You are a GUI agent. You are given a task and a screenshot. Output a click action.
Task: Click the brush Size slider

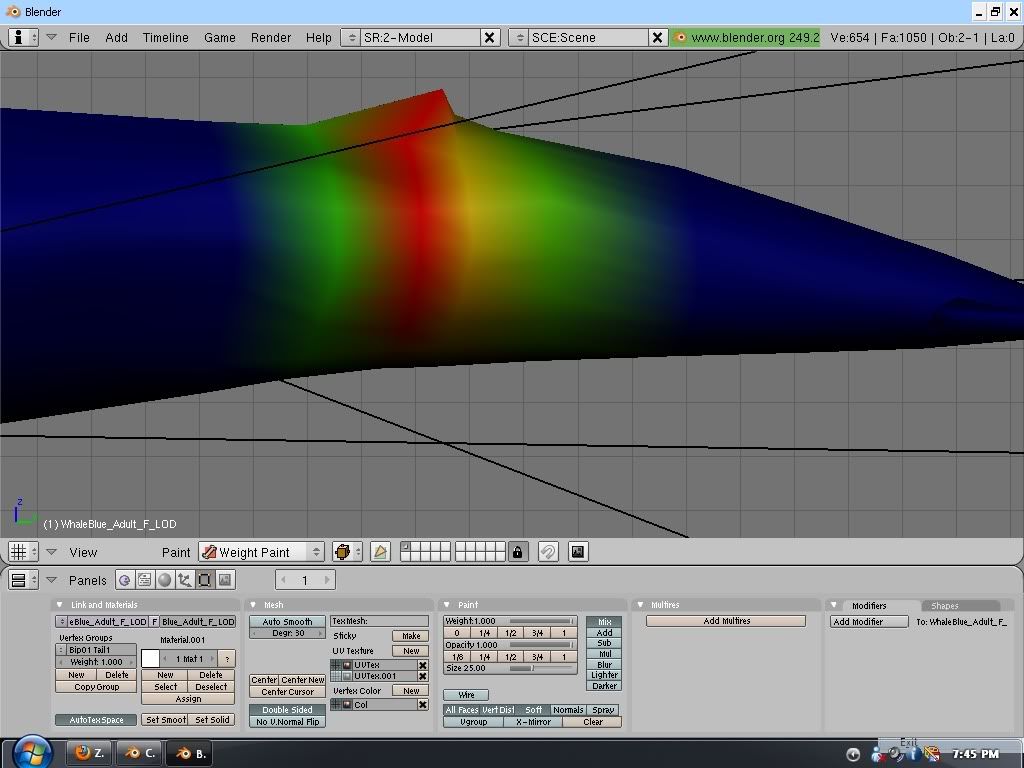click(510, 668)
